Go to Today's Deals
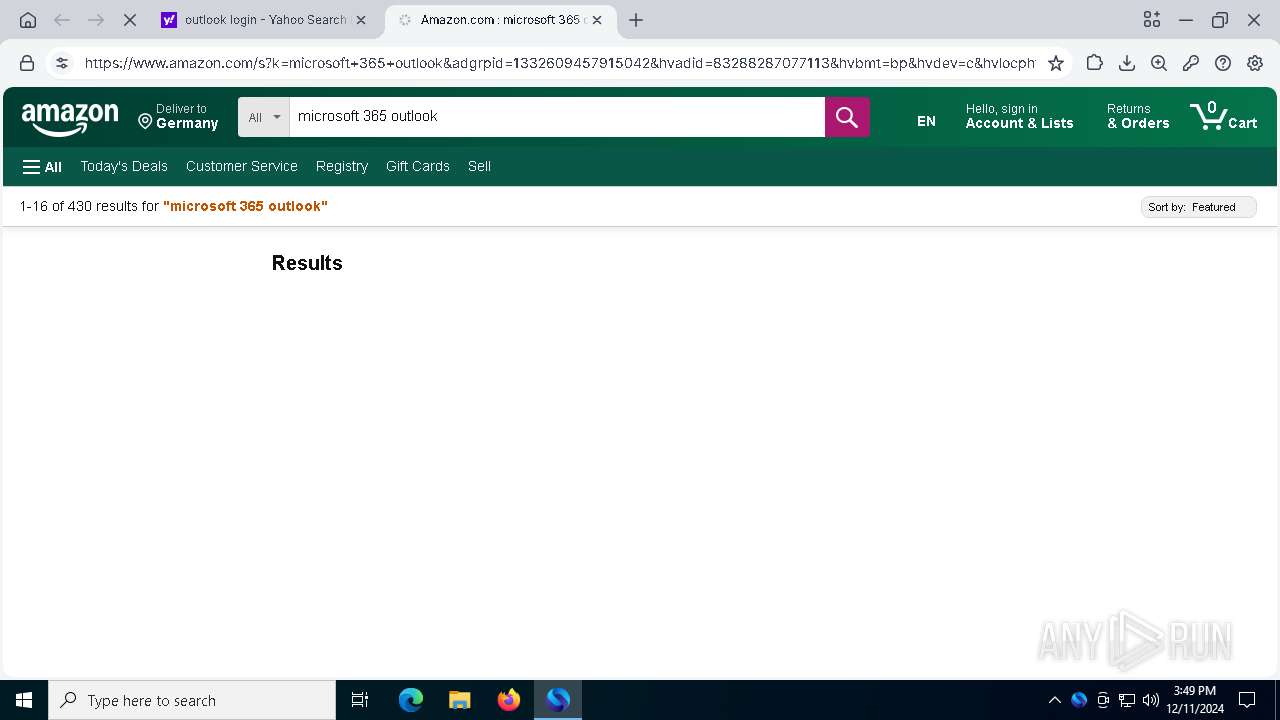 coord(124,166)
